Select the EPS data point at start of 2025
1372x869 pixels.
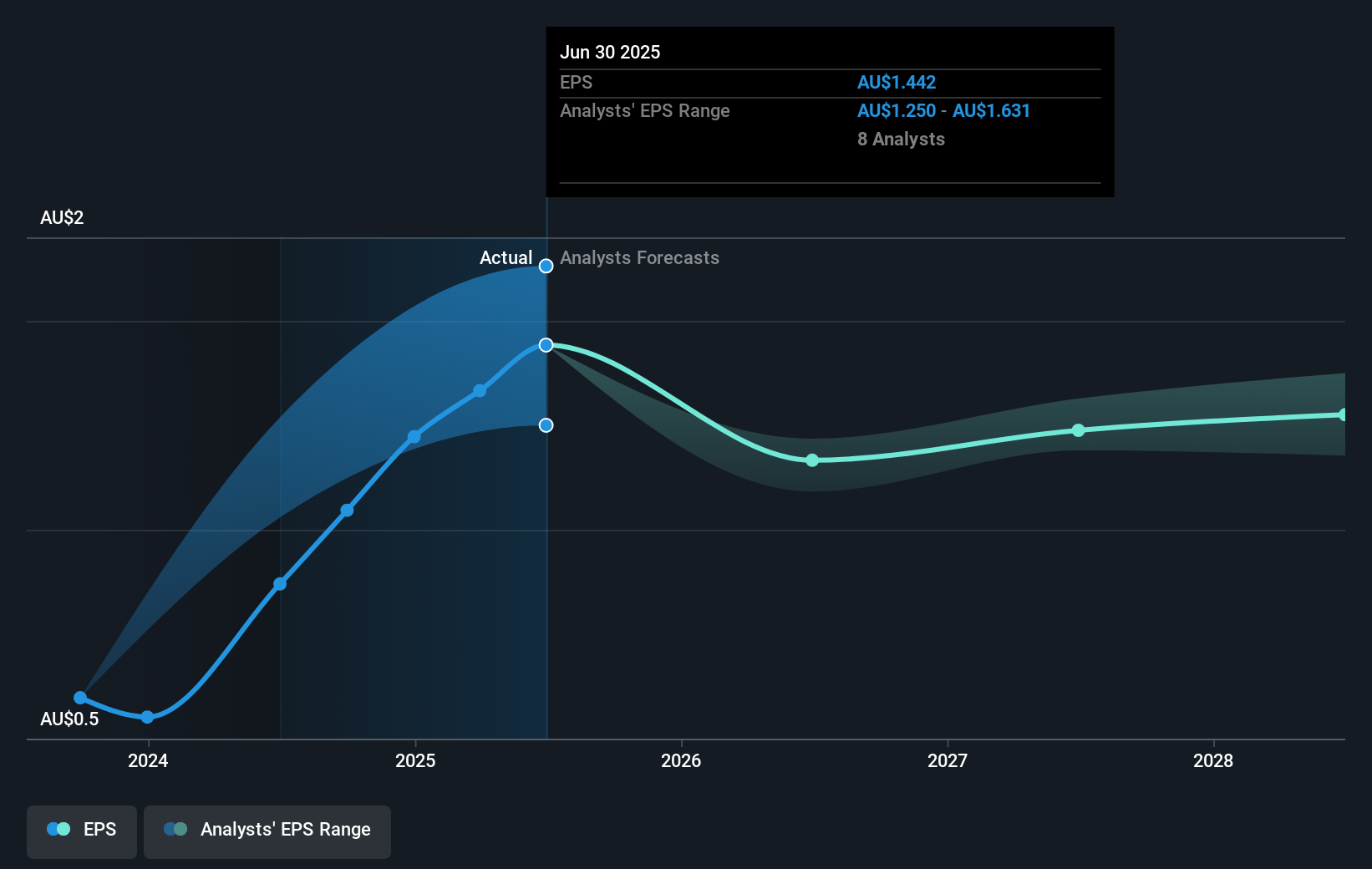(414, 437)
